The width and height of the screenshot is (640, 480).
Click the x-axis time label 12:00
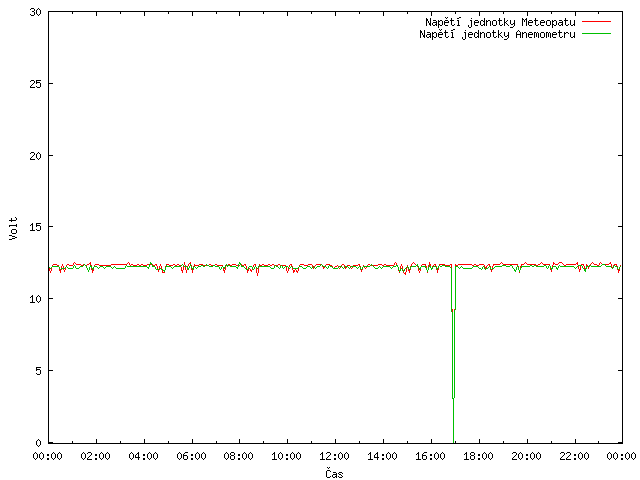point(335,456)
